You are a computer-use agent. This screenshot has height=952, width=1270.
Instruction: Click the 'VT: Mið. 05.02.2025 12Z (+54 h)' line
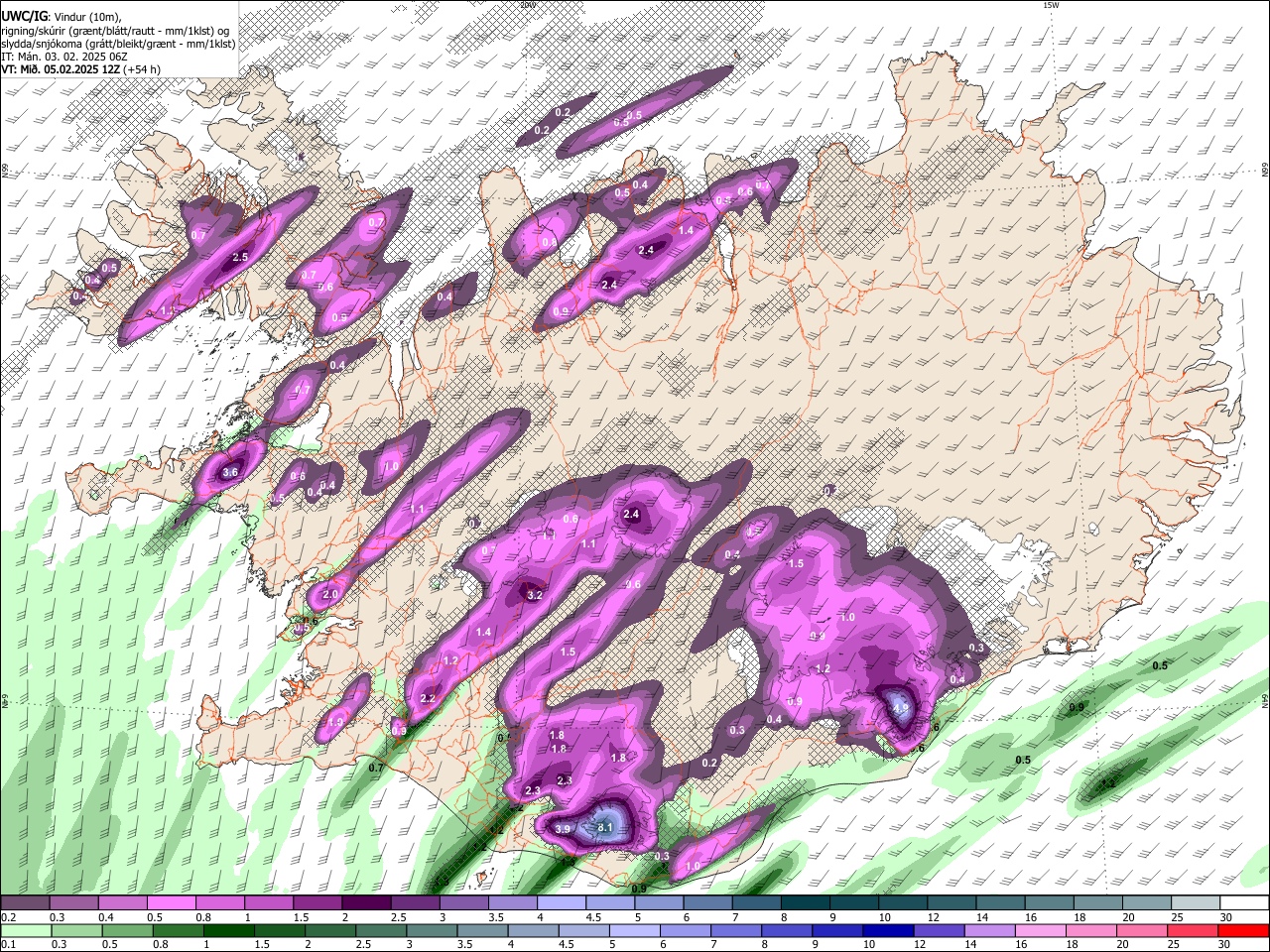click(80, 69)
